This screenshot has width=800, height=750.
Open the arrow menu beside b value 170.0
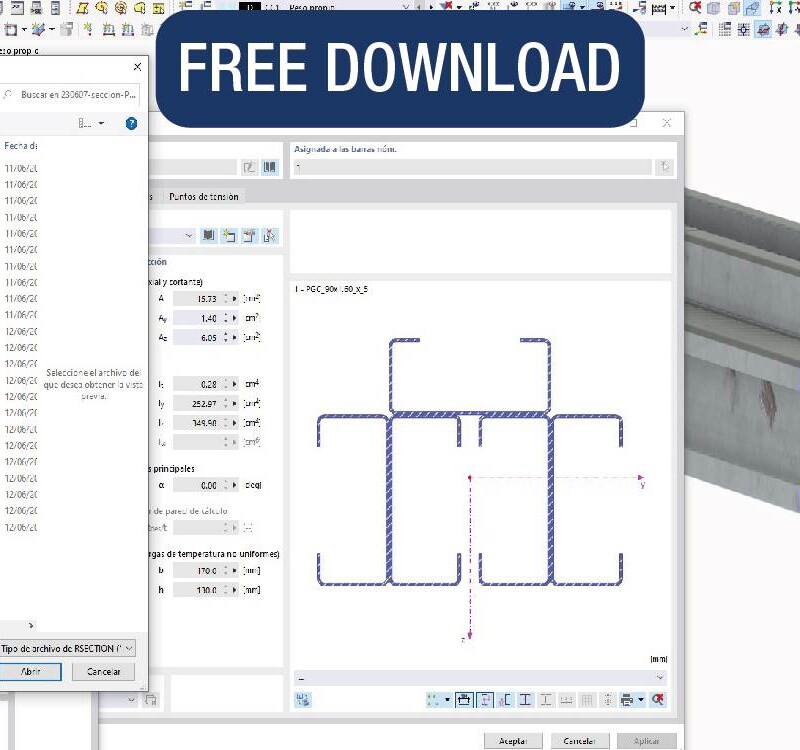[234, 570]
